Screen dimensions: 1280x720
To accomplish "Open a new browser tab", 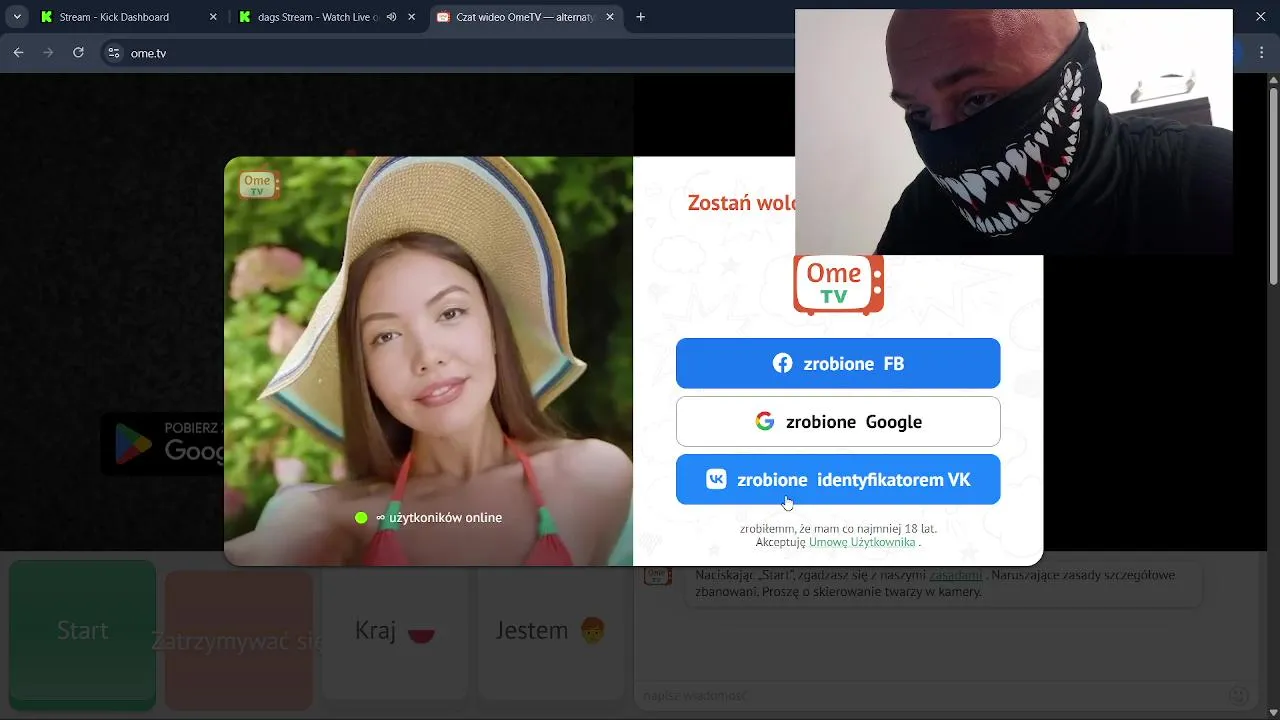I will tap(641, 17).
